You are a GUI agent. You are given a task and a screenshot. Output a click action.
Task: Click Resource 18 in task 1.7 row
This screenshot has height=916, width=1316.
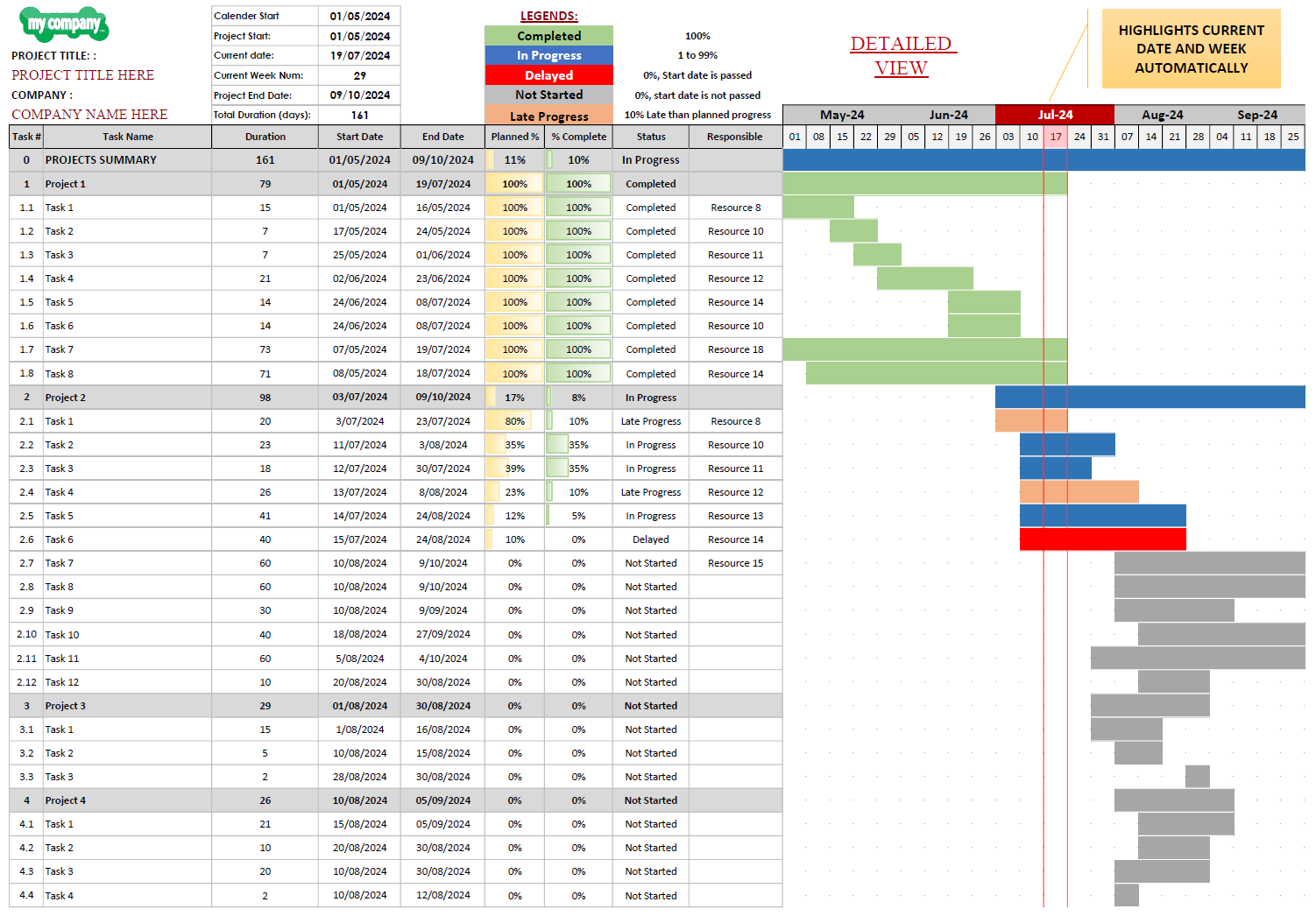[x=735, y=349]
